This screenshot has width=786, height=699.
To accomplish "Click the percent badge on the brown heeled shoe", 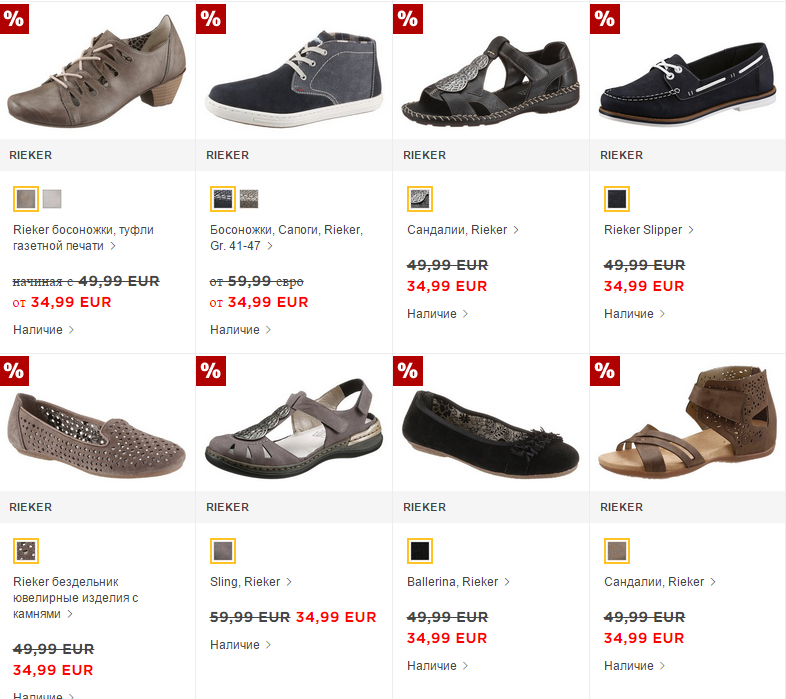I will pyautogui.click(x=13, y=18).
